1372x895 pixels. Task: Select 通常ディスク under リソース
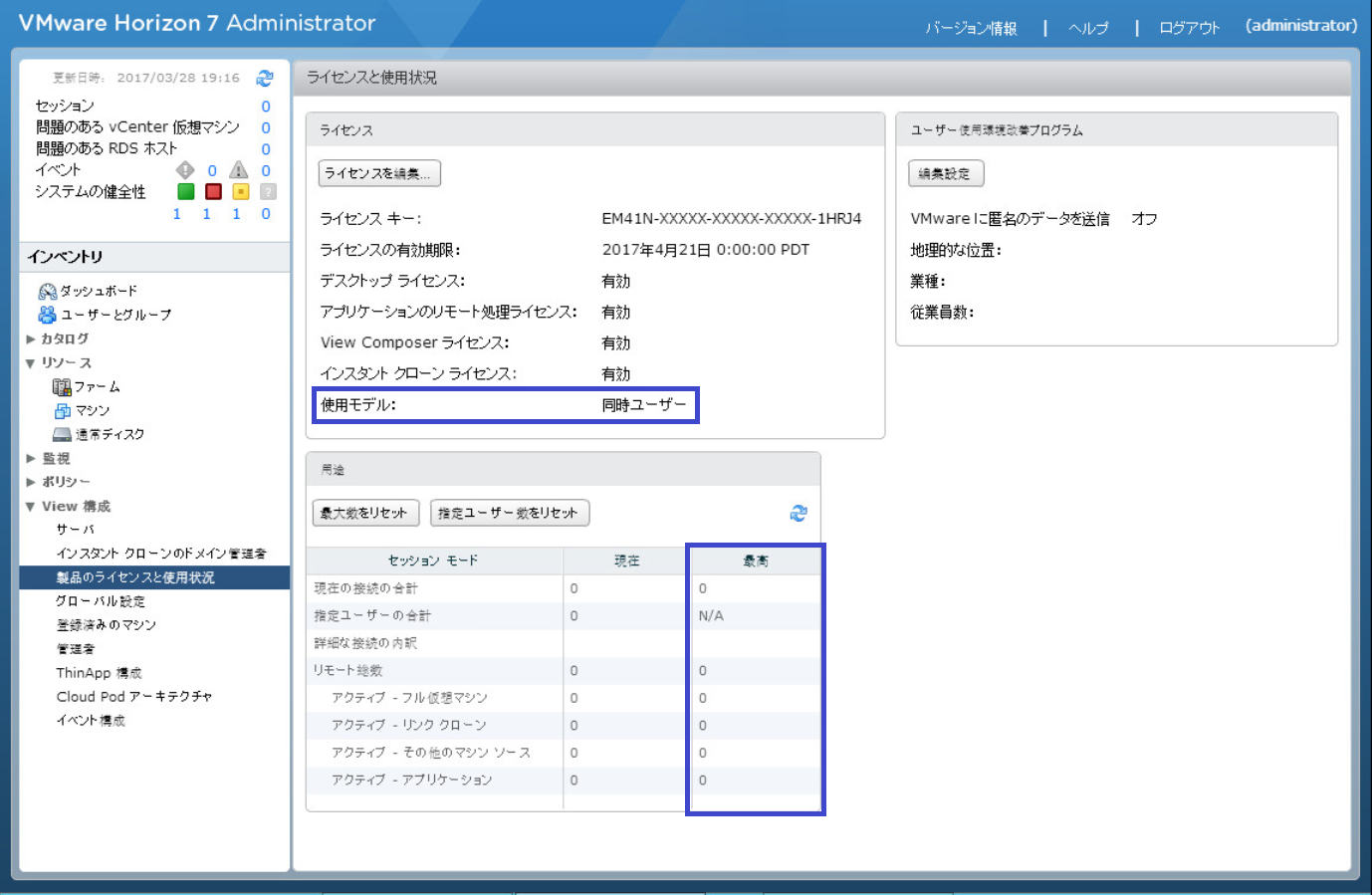[110, 434]
